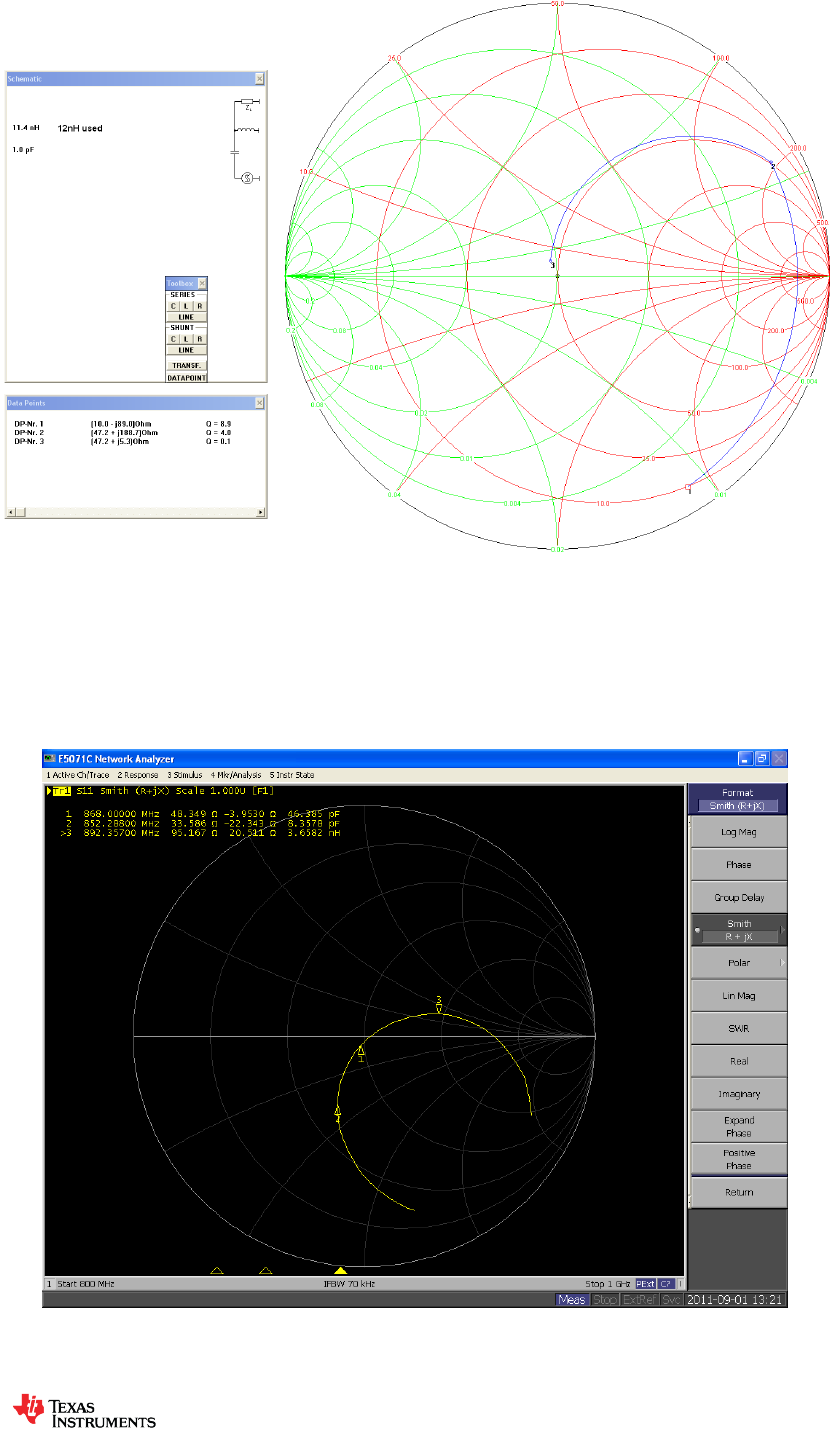Select DP-Nr. 1 row in Data Points
This screenshot has width=830, height=1440.
[x=123, y=424]
